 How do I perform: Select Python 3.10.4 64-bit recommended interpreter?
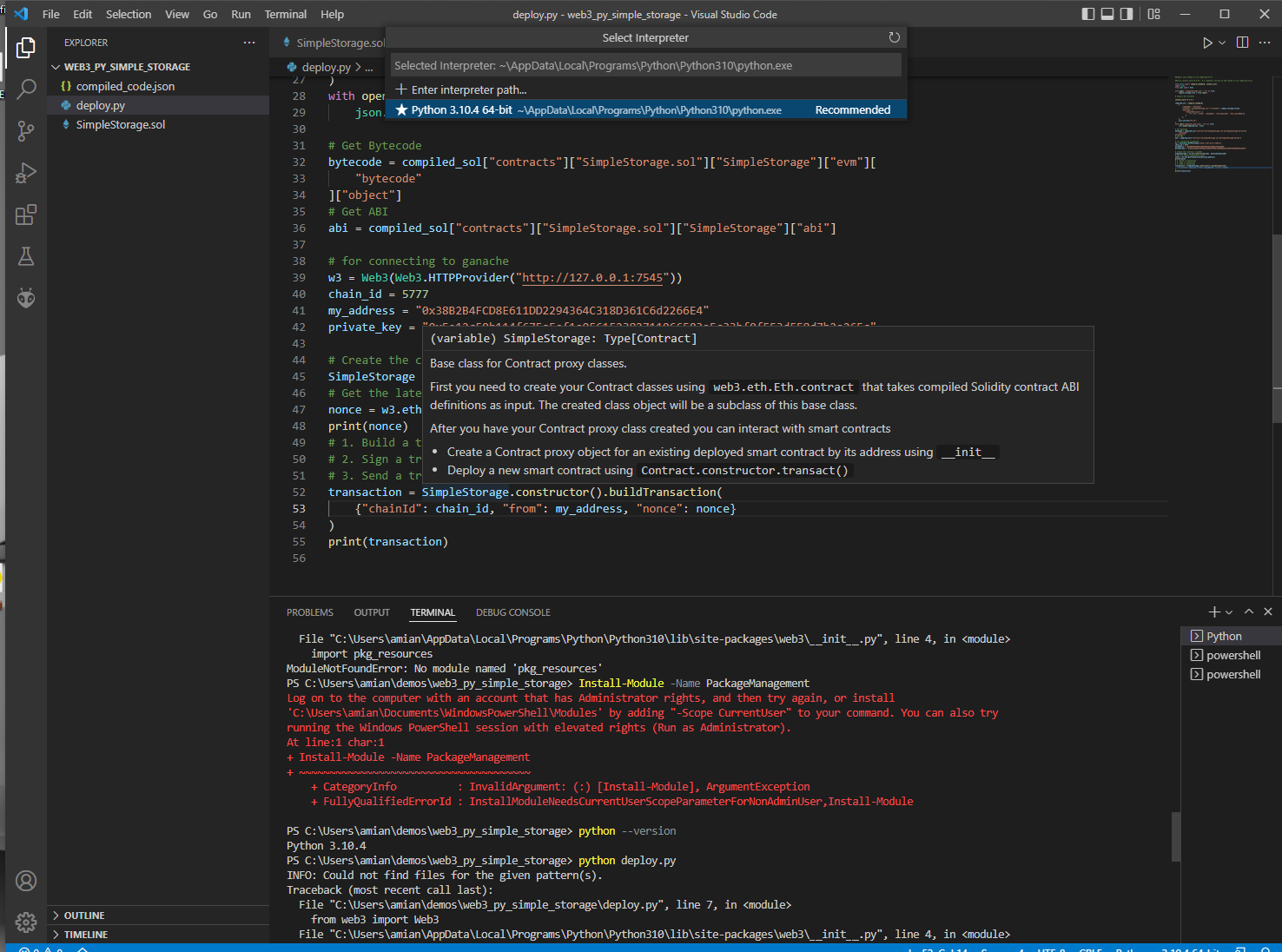pyautogui.click(x=646, y=109)
